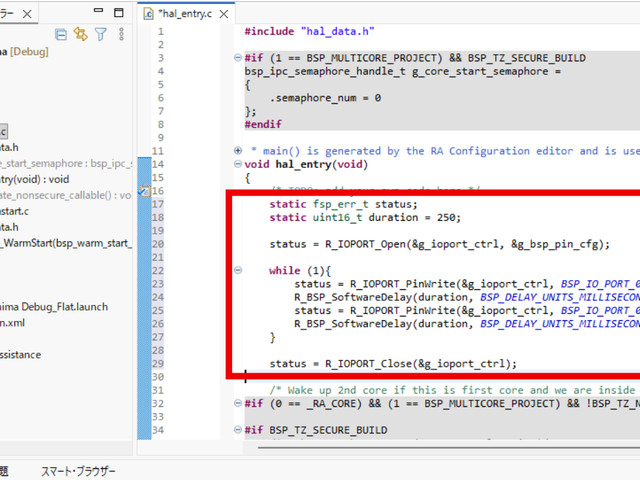Open the startup.c file entry in explorer
The image size is (640, 480).
click(15, 211)
